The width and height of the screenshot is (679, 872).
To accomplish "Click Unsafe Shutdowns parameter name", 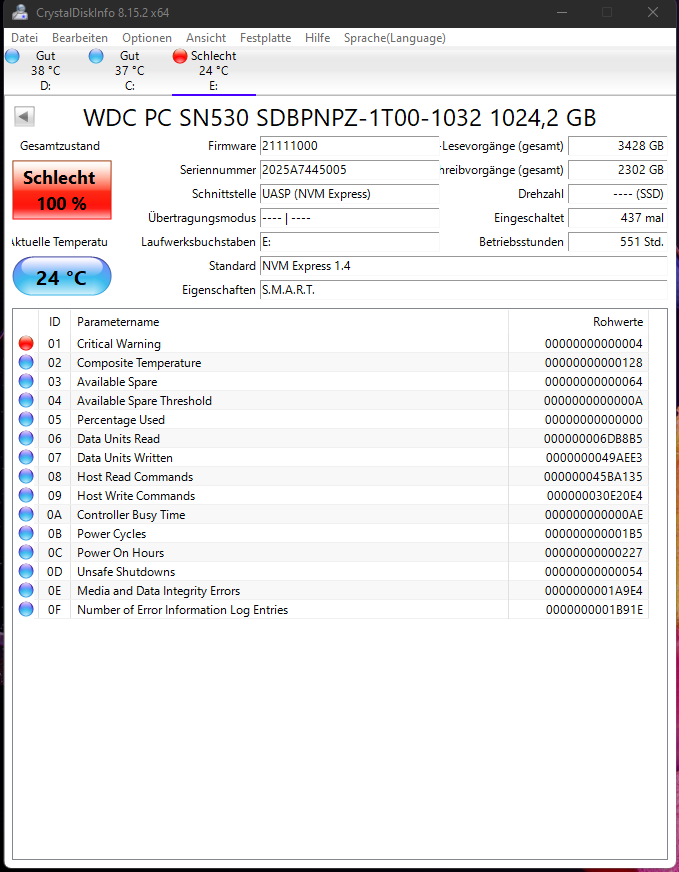I will (x=126, y=572).
